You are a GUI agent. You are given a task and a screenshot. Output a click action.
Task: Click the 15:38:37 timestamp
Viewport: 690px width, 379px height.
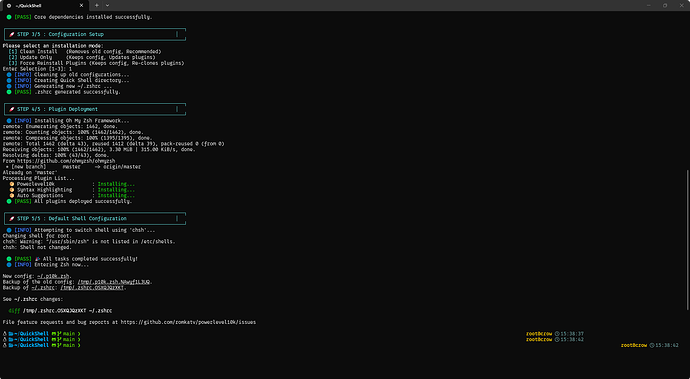click(x=572, y=334)
